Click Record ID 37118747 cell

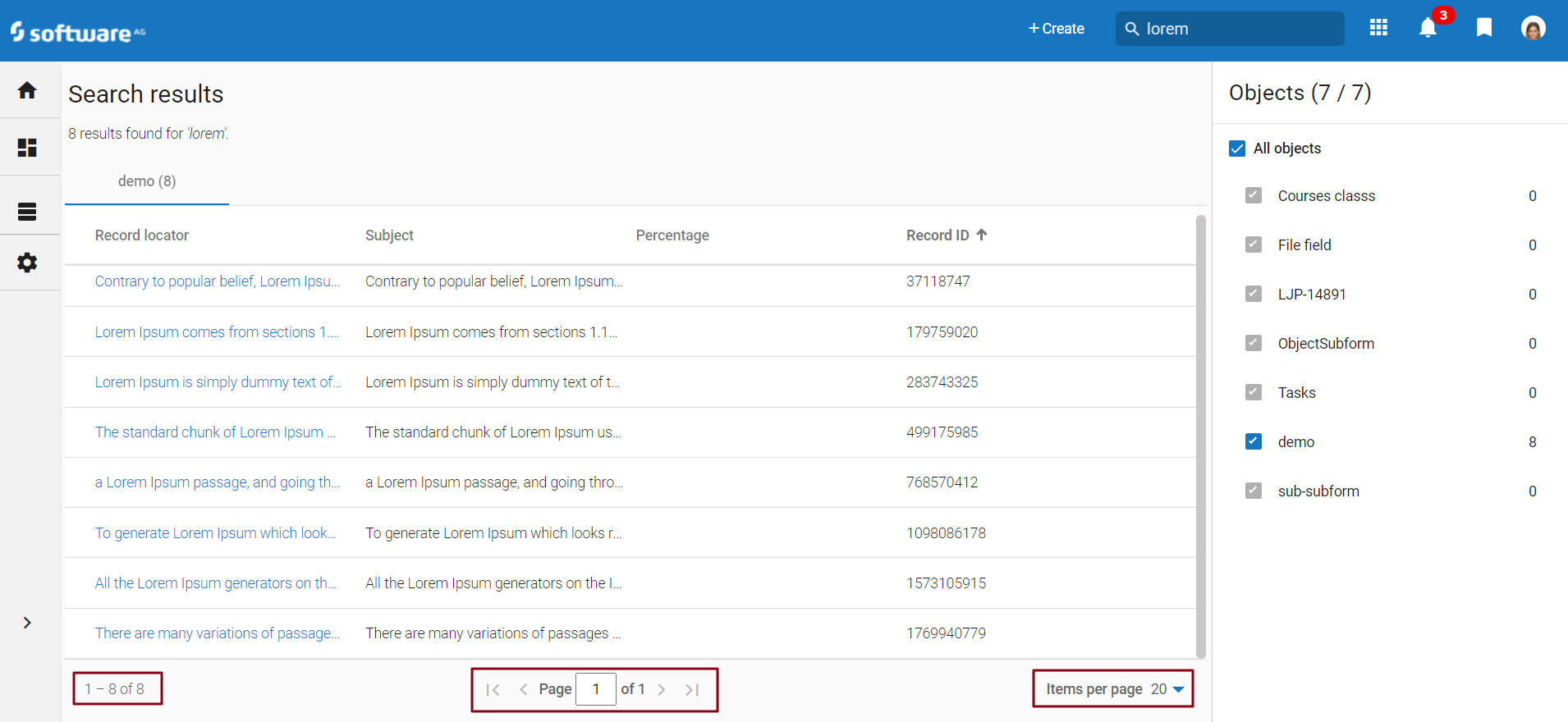[x=938, y=281]
